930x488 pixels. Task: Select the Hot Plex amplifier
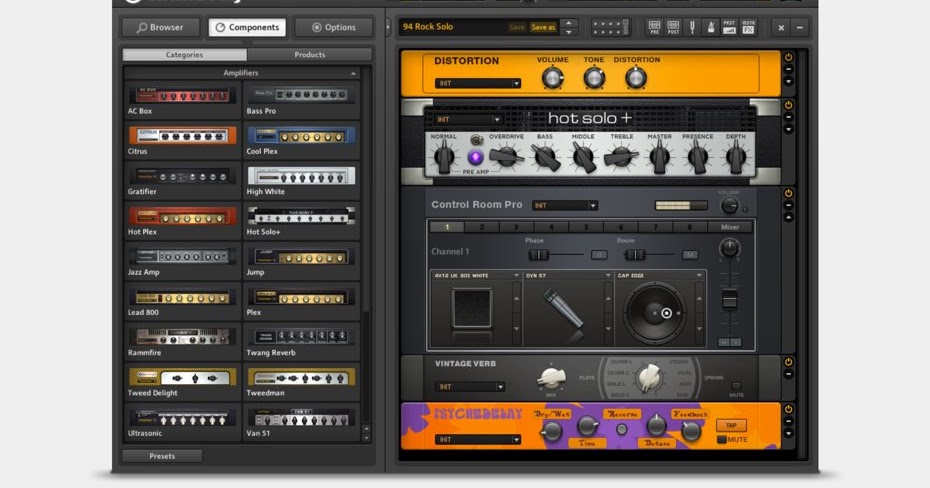coord(182,221)
